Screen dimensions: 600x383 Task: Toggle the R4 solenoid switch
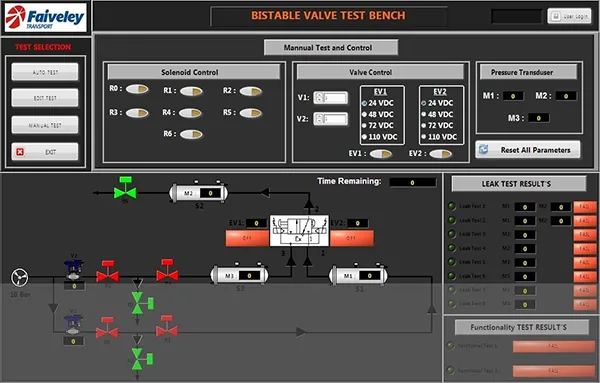tap(190, 113)
